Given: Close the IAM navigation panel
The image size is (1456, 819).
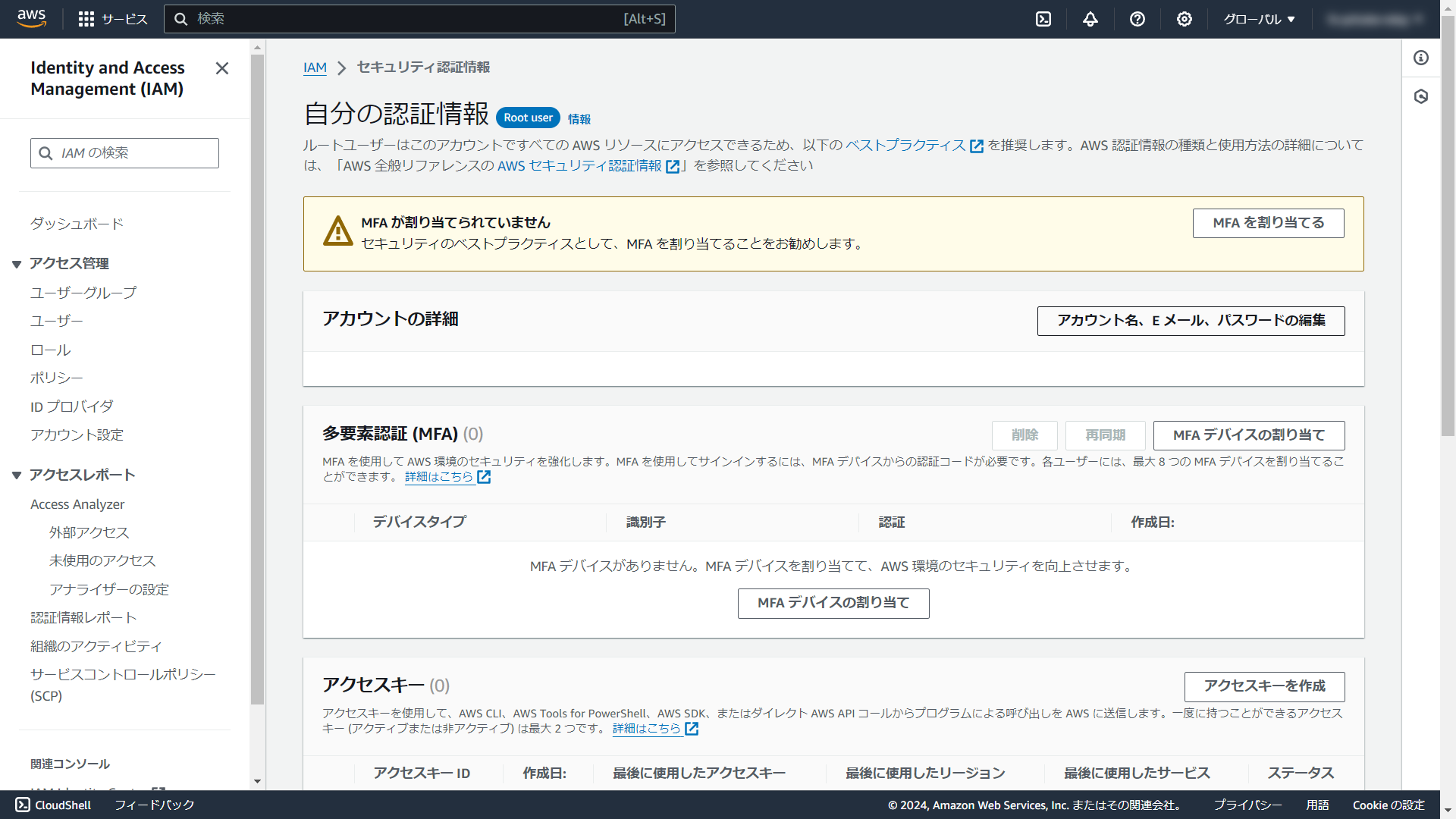Looking at the screenshot, I should point(222,68).
